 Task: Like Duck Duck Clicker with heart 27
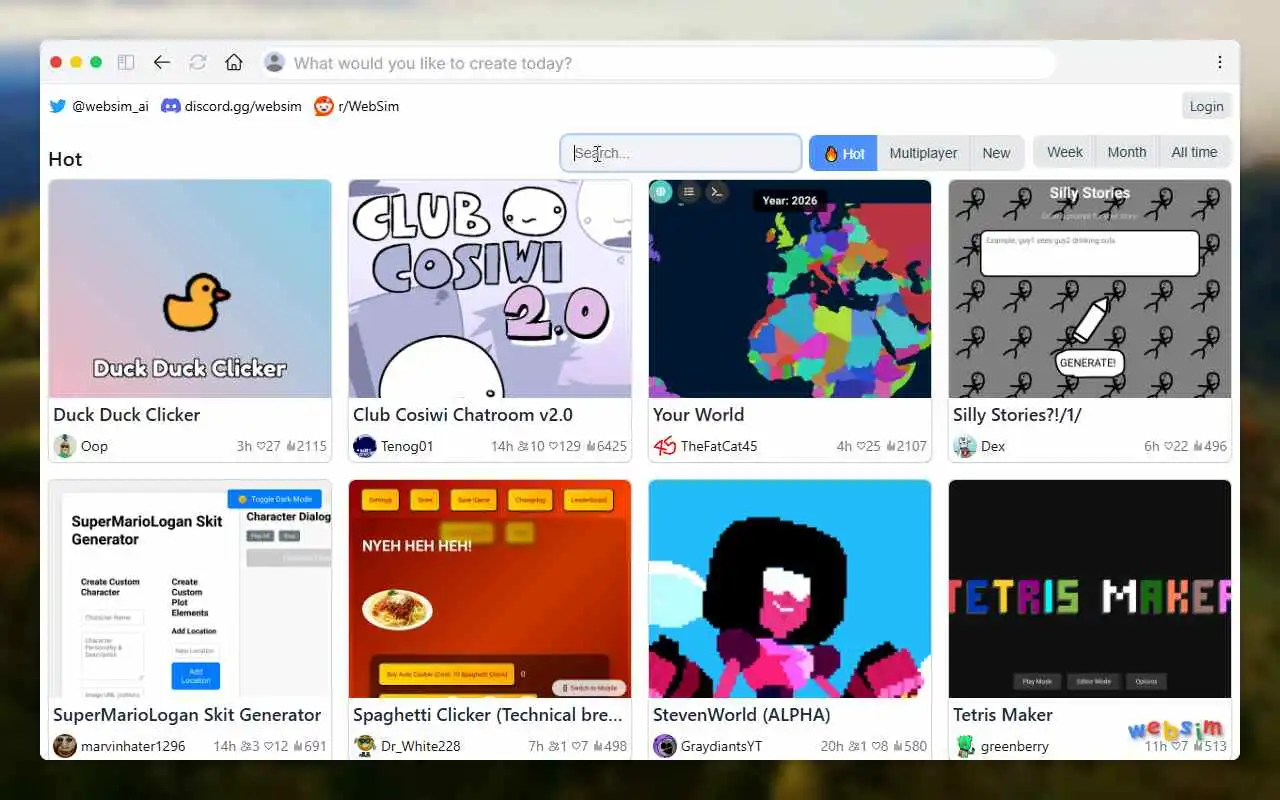[x=269, y=446]
